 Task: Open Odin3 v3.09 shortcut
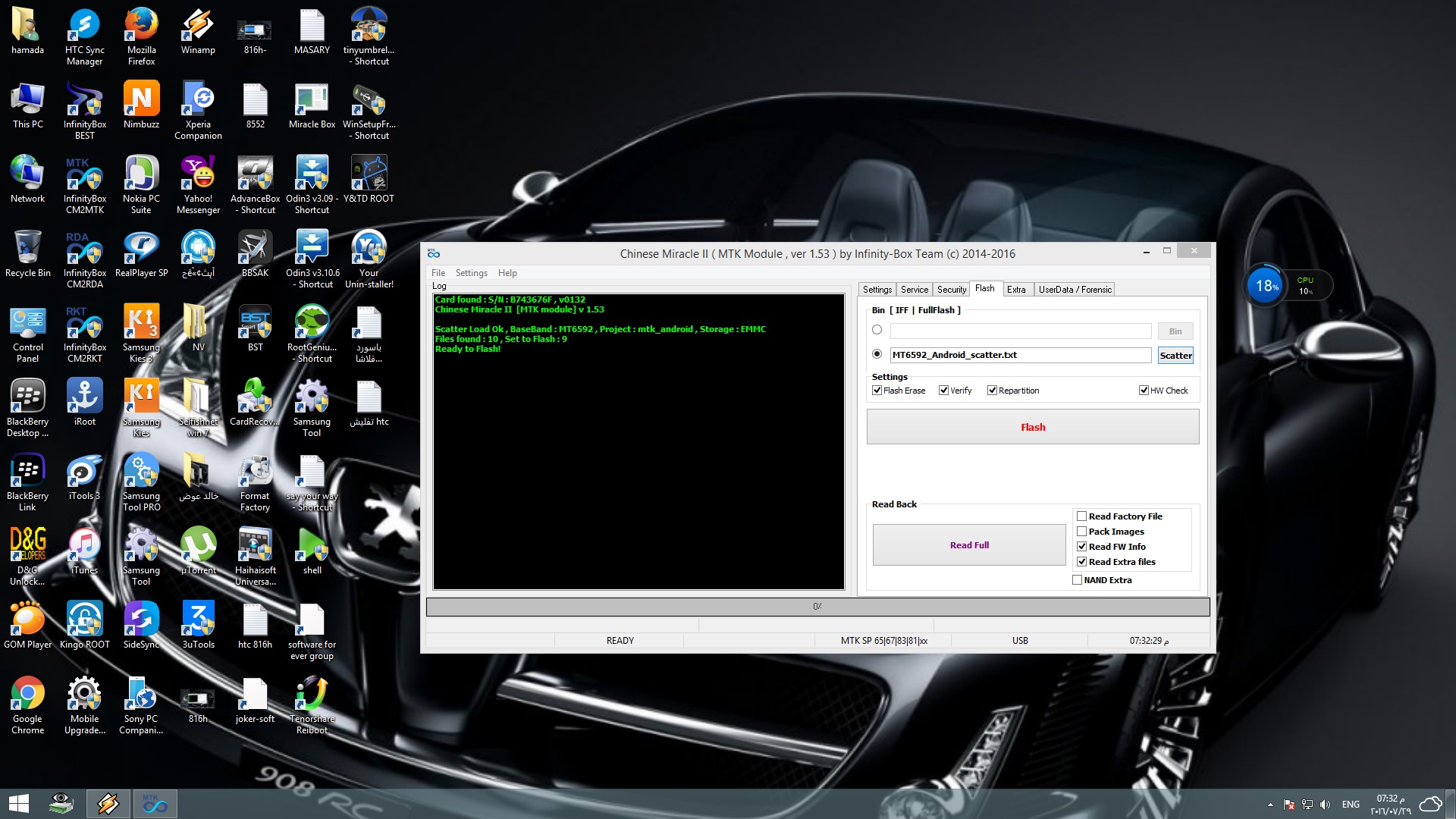(x=312, y=184)
